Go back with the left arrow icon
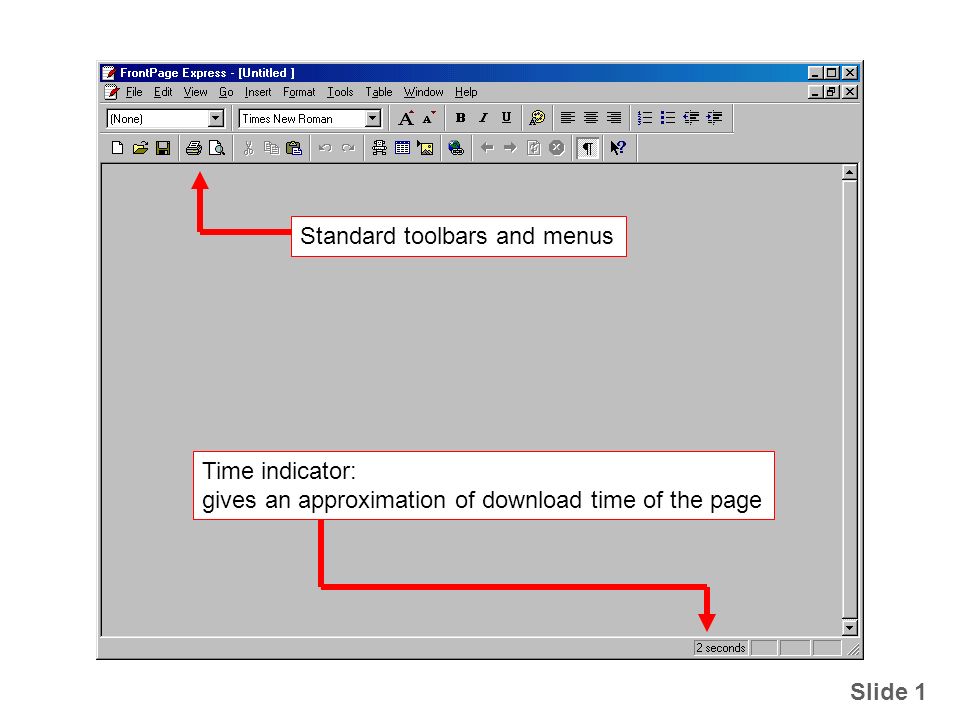This screenshot has height=720, width=960. [x=487, y=148]
